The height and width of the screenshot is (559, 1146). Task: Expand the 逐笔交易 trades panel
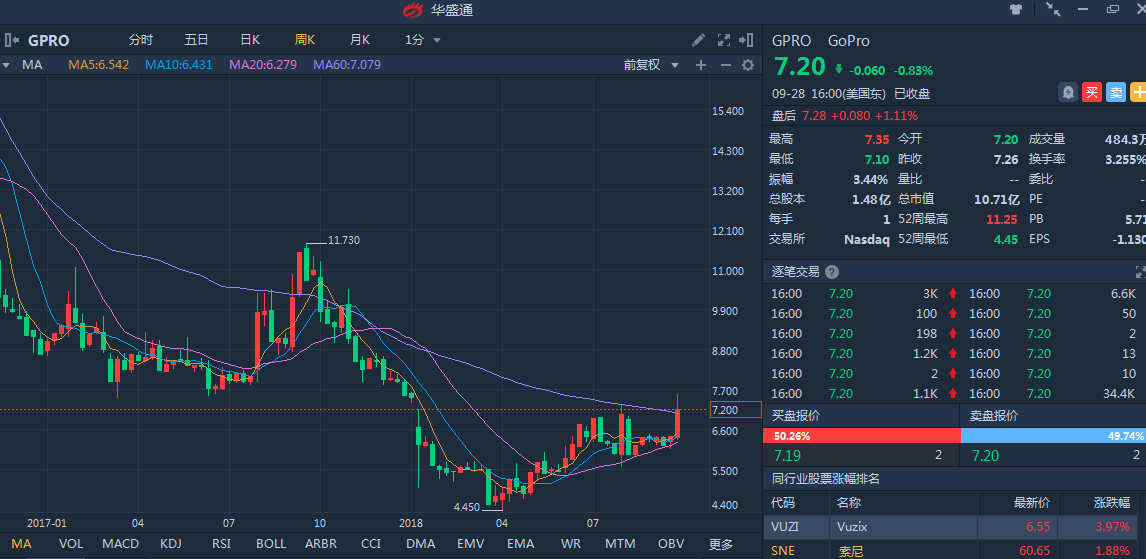pos(1140,273)
